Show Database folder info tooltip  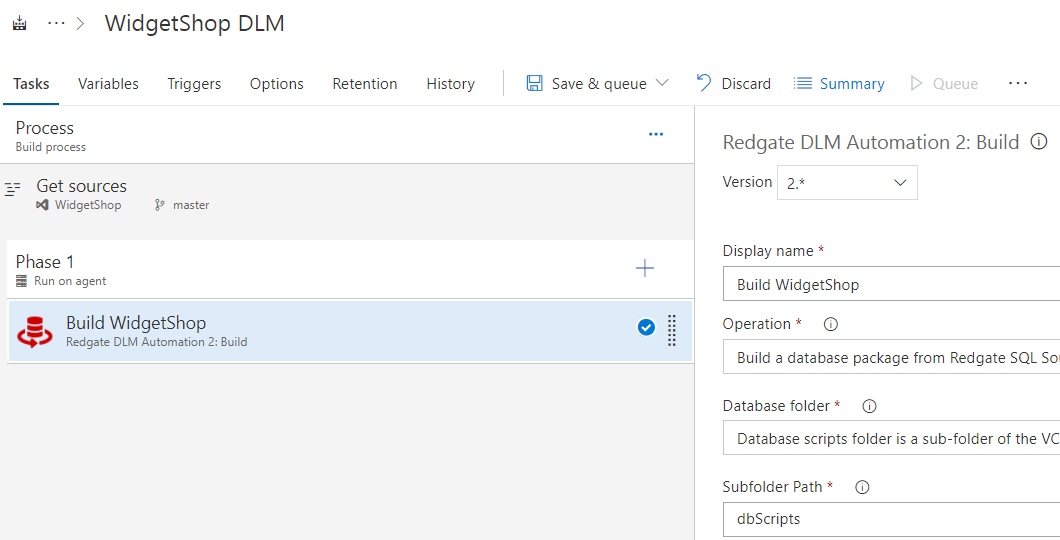click(869, 406)
